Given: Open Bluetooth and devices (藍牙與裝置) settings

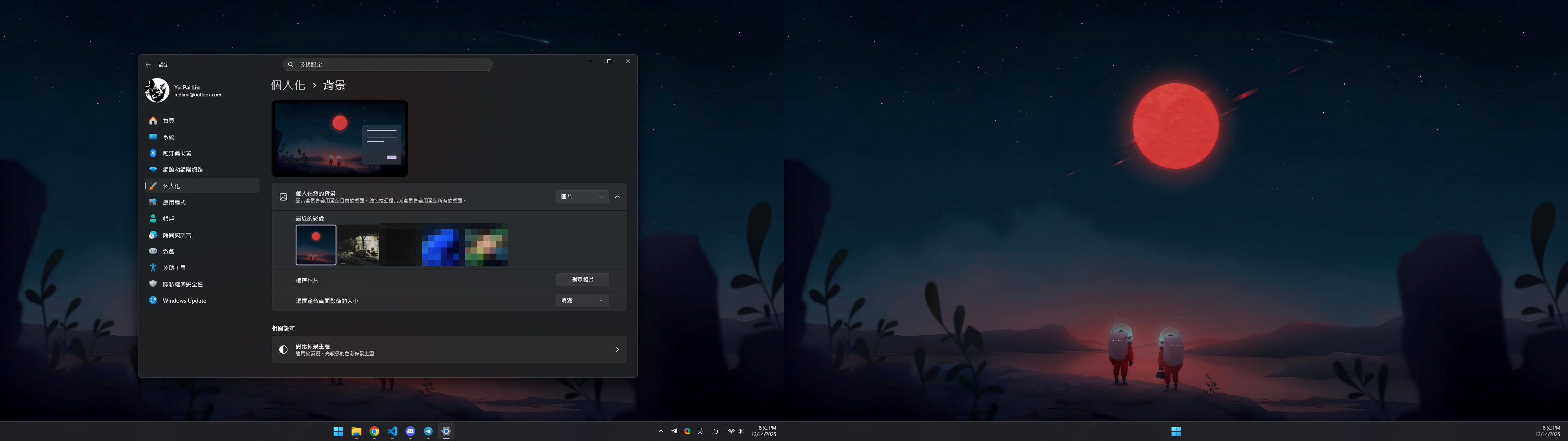Looking at the screenshot, I should pyautogui.click(x=176, y=154).
